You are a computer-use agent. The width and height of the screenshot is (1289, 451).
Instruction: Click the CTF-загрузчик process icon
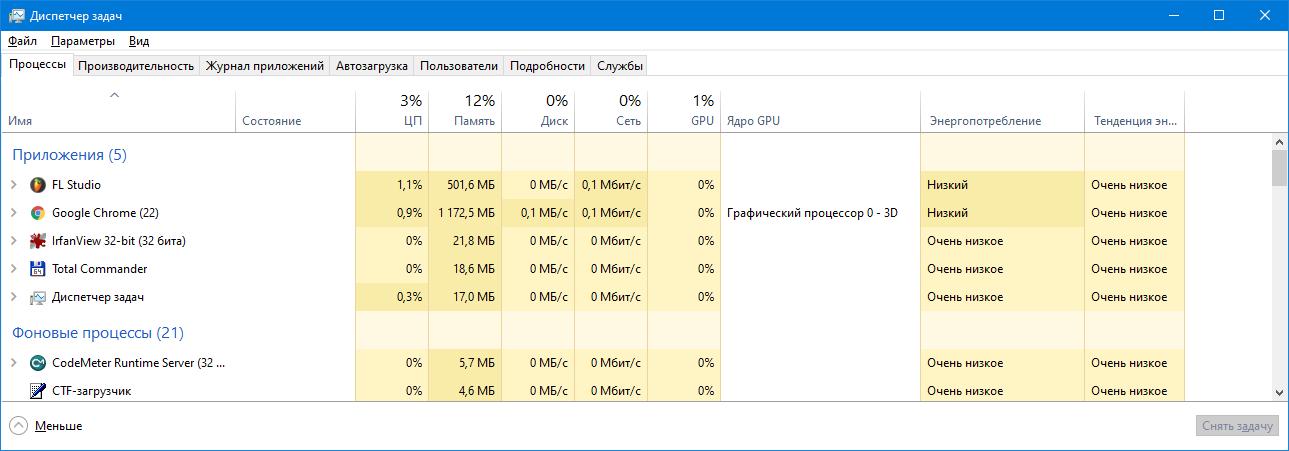38,391
